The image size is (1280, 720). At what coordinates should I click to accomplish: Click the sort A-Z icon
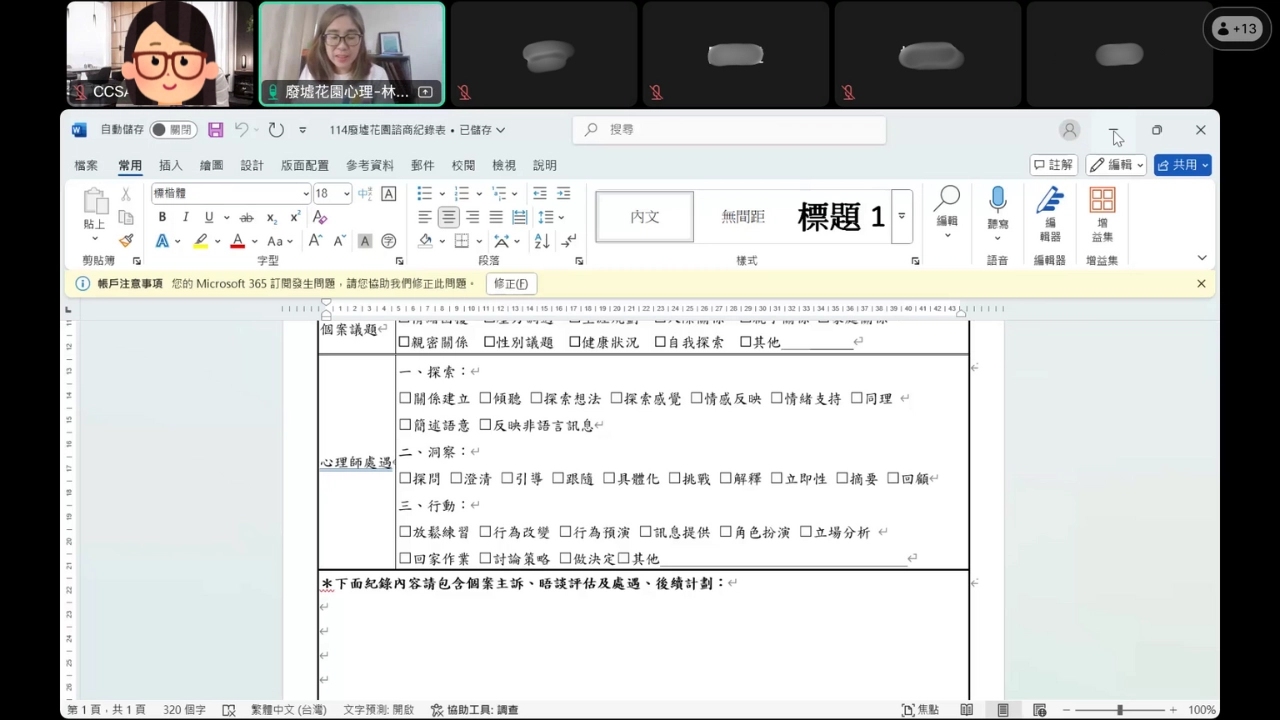click(x=542, y=241)
